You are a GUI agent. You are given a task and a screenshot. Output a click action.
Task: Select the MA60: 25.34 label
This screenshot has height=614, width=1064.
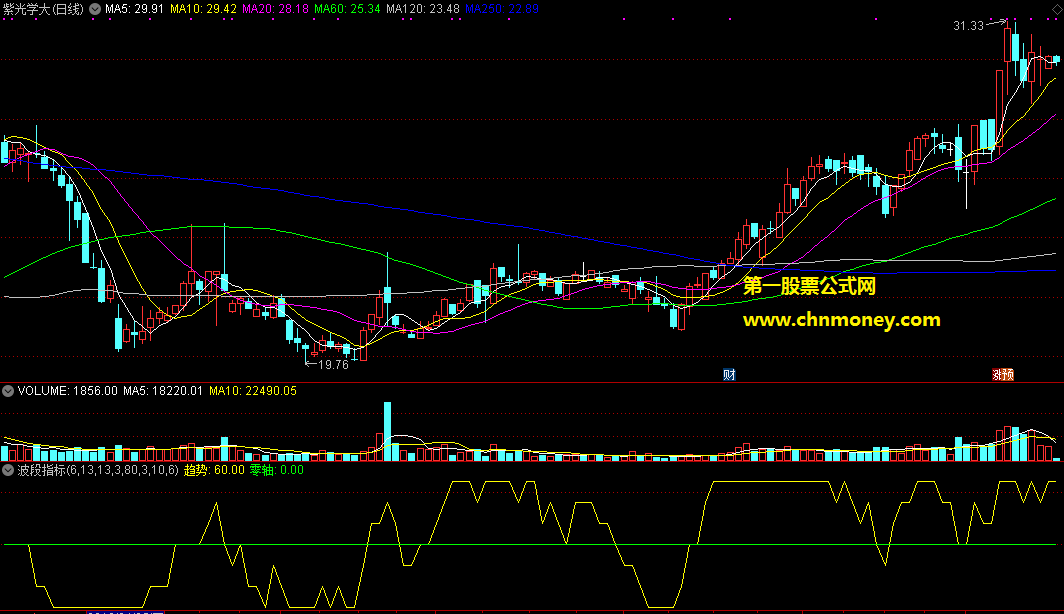tap(347, 9)
